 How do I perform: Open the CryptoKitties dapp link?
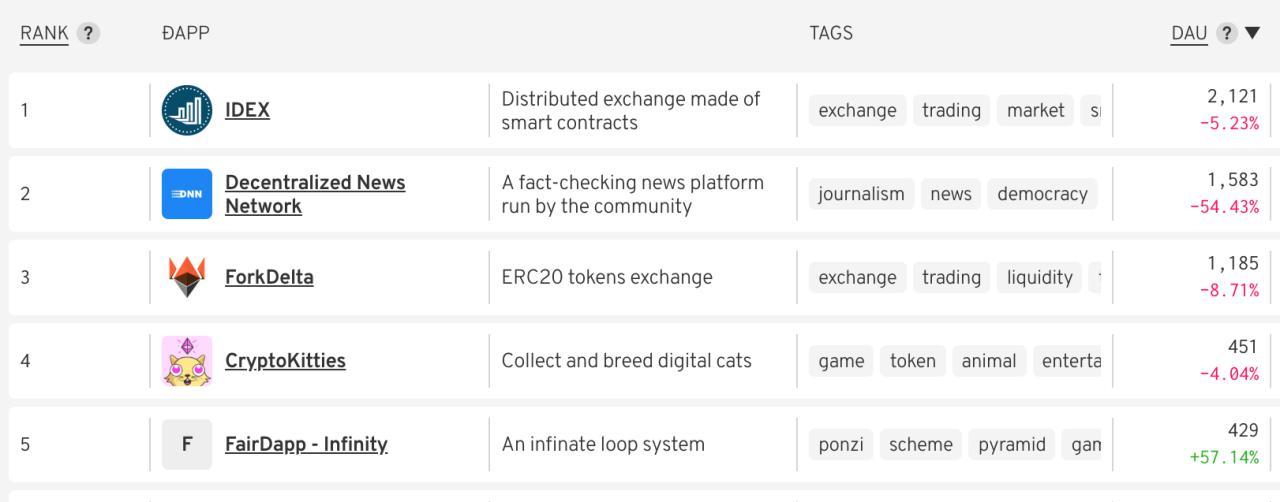pos(285,361)
